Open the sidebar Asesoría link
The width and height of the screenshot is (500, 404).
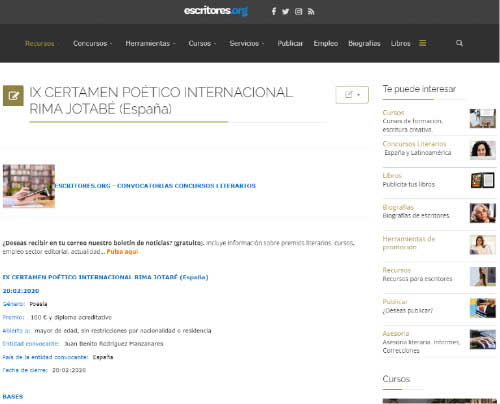click(x=396, y=333)
